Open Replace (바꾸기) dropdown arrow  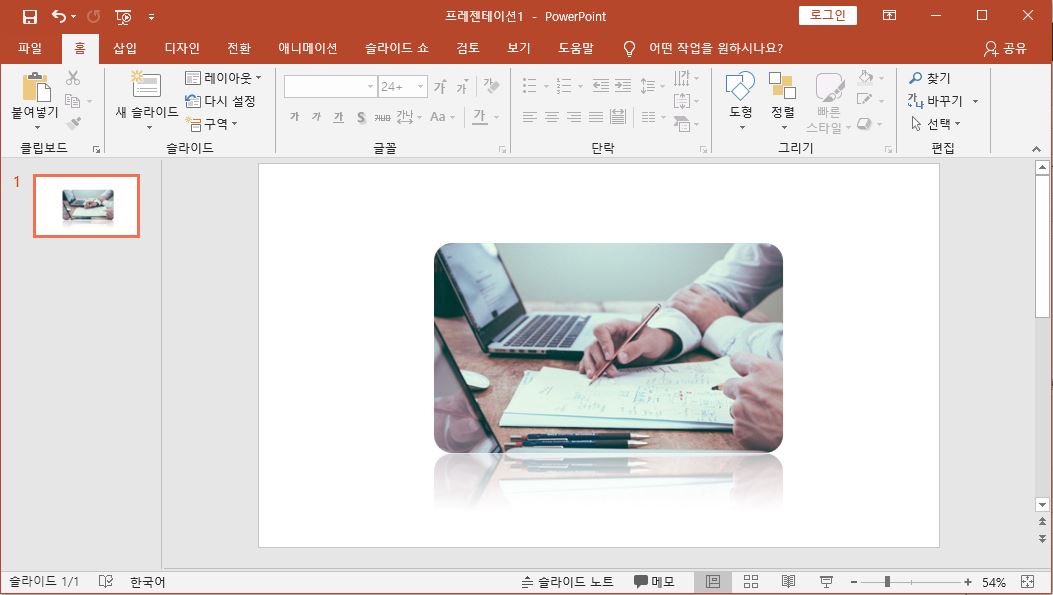(975, 101)
